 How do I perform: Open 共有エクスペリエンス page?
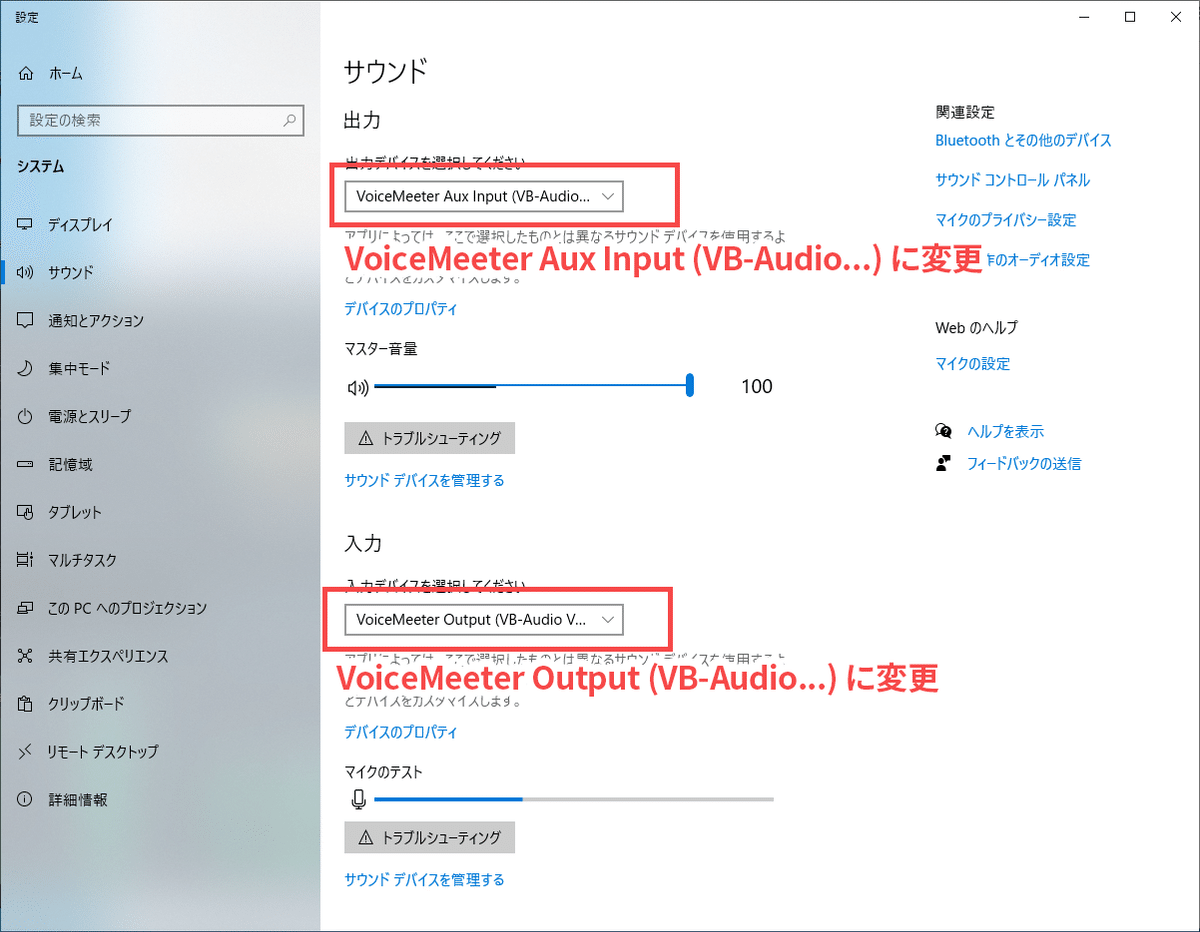coord(108,656)
